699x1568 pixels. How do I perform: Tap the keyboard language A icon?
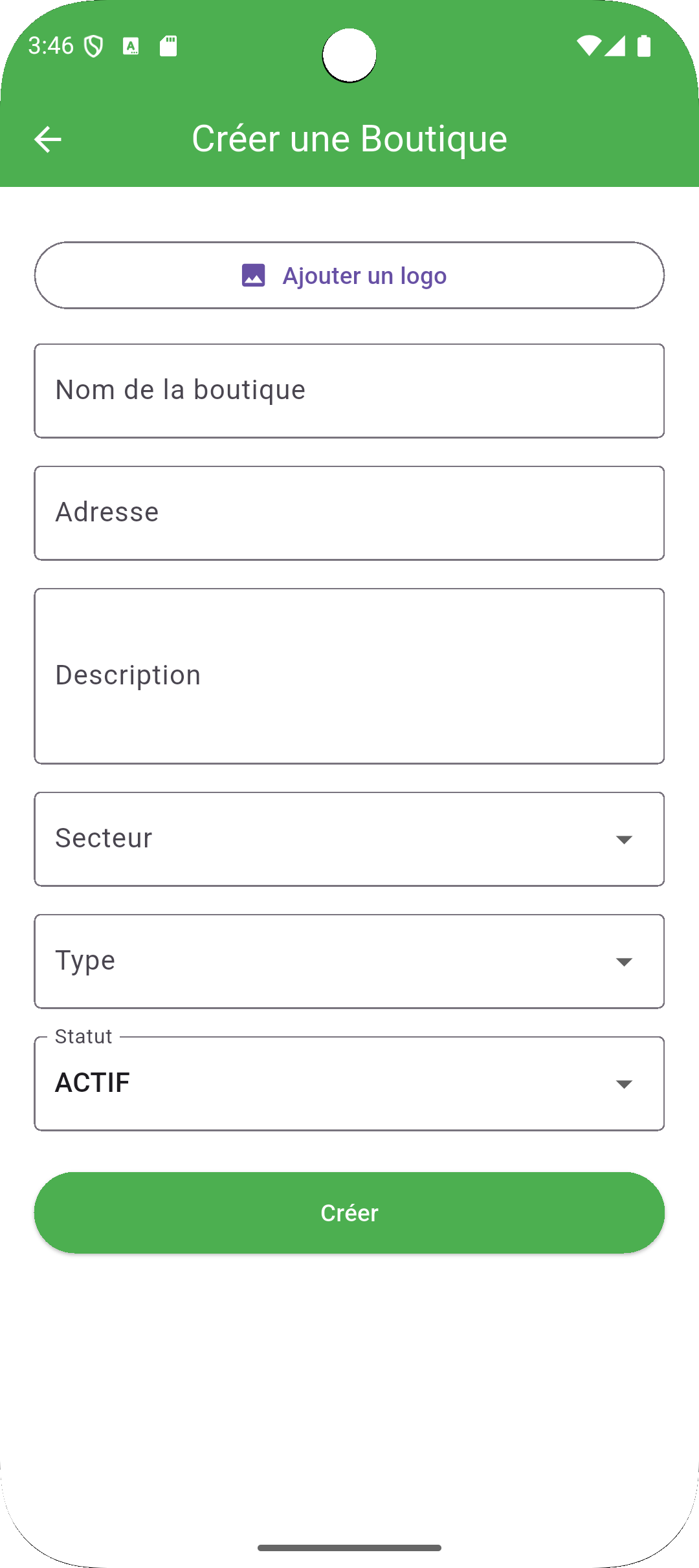point(131,46)
